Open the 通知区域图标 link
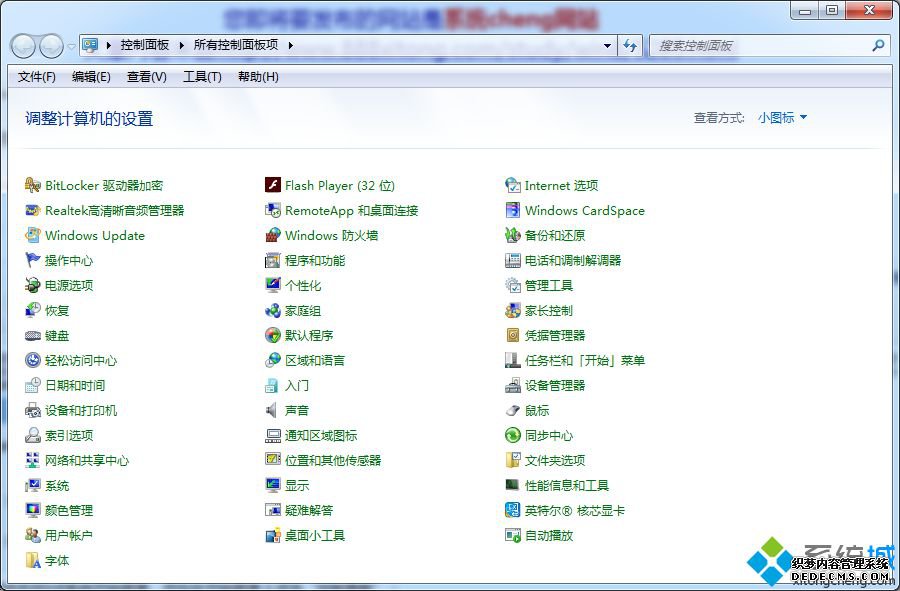The width and height of the screenshot is (900, 591). coord(321,436)
